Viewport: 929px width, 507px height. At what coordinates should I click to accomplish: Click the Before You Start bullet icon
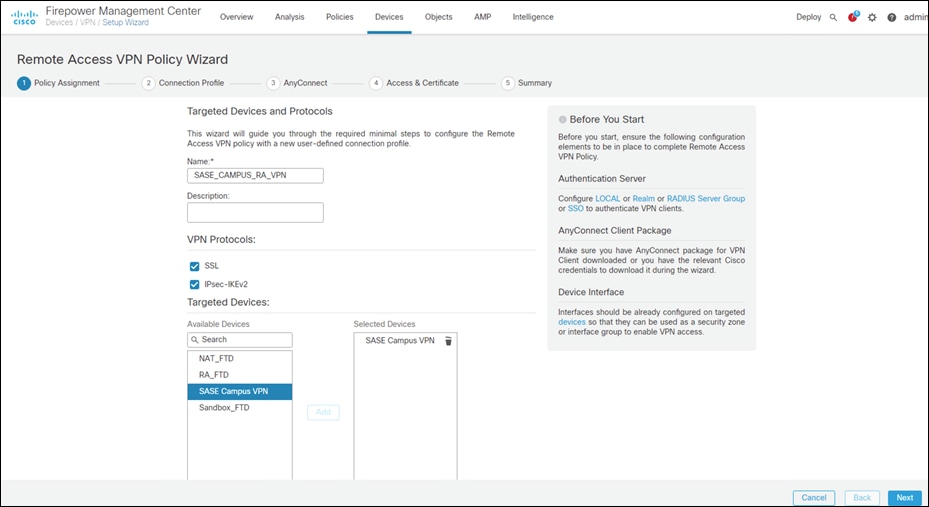pyautogui.click(x=563, y=120)
